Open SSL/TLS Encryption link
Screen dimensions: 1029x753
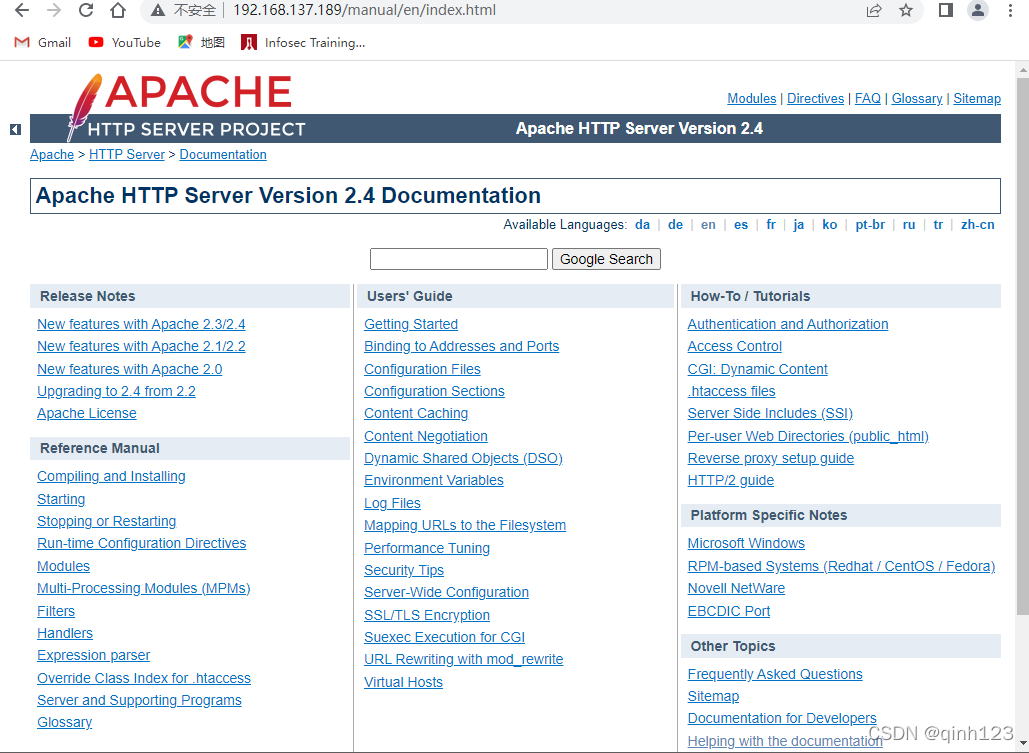[x=427, y=615]
